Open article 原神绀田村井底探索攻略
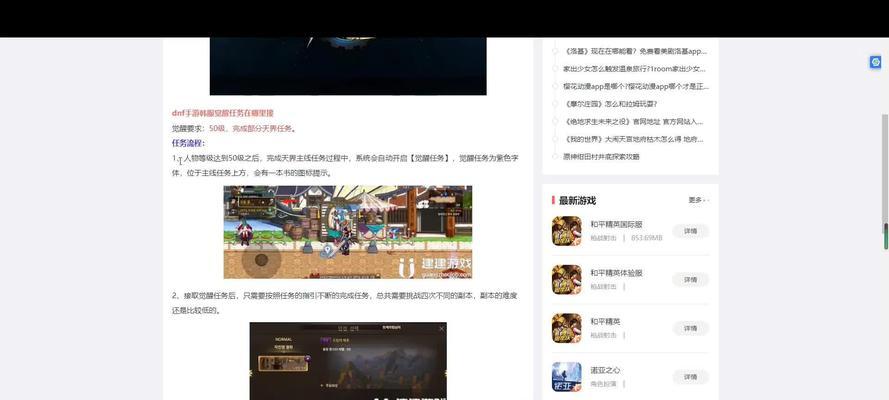889x400 pixels. coord(602,156)
